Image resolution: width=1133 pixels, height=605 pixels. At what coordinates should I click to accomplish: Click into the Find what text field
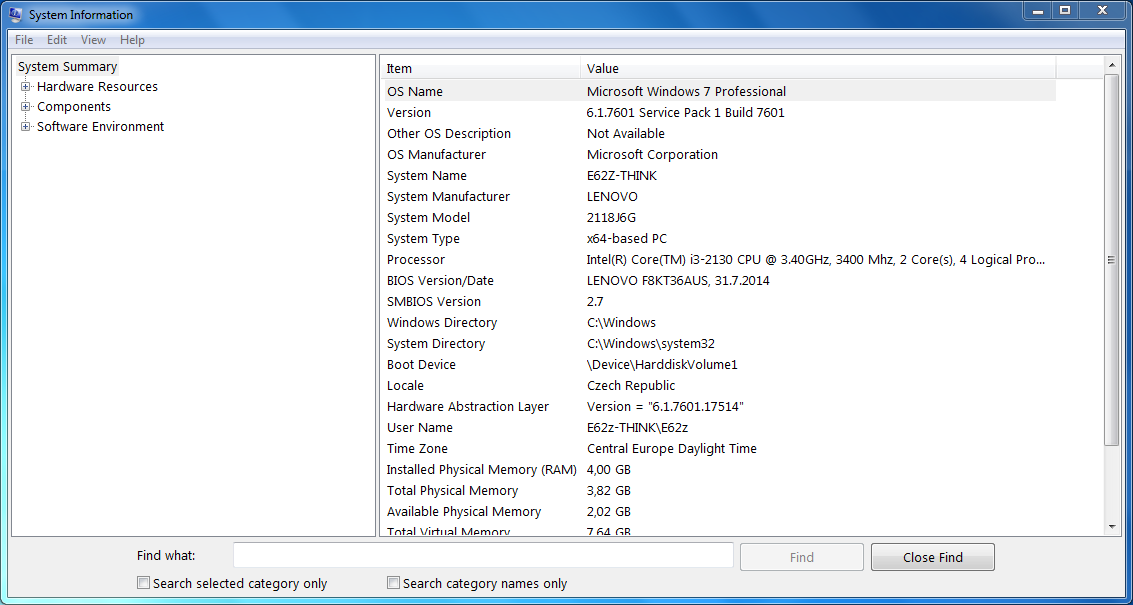[x=483, y=555]
